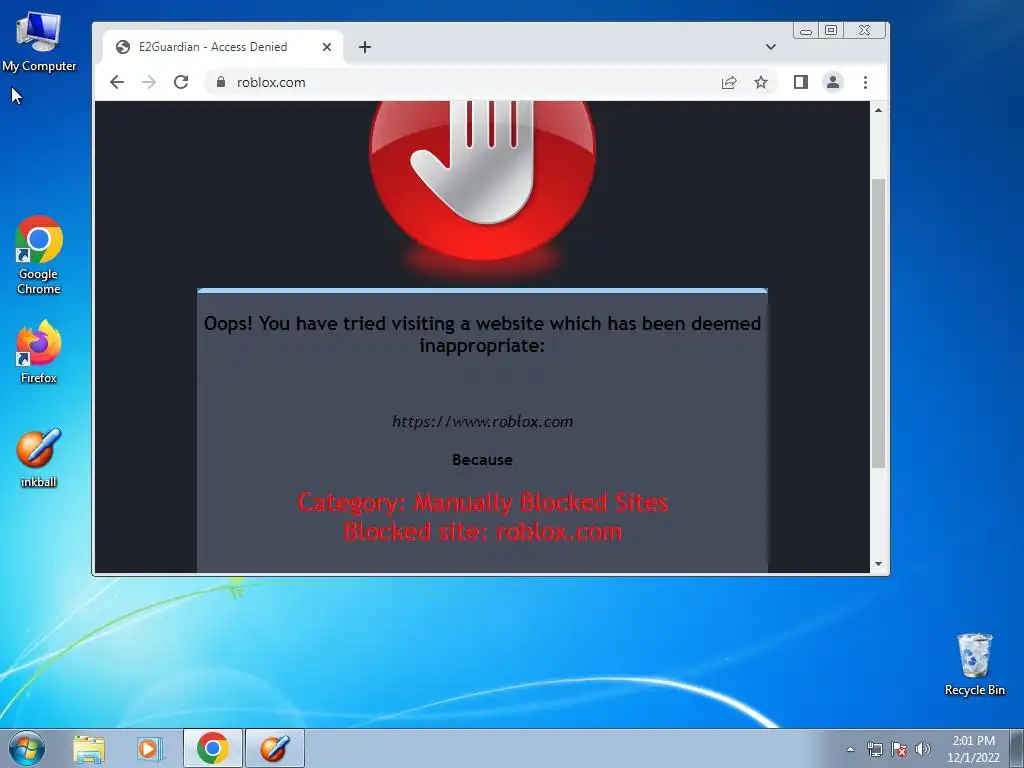The height and width of the screenshot is (768, 1024).
Task: Share this page using the share icon
Action: [x=729, y=82]
